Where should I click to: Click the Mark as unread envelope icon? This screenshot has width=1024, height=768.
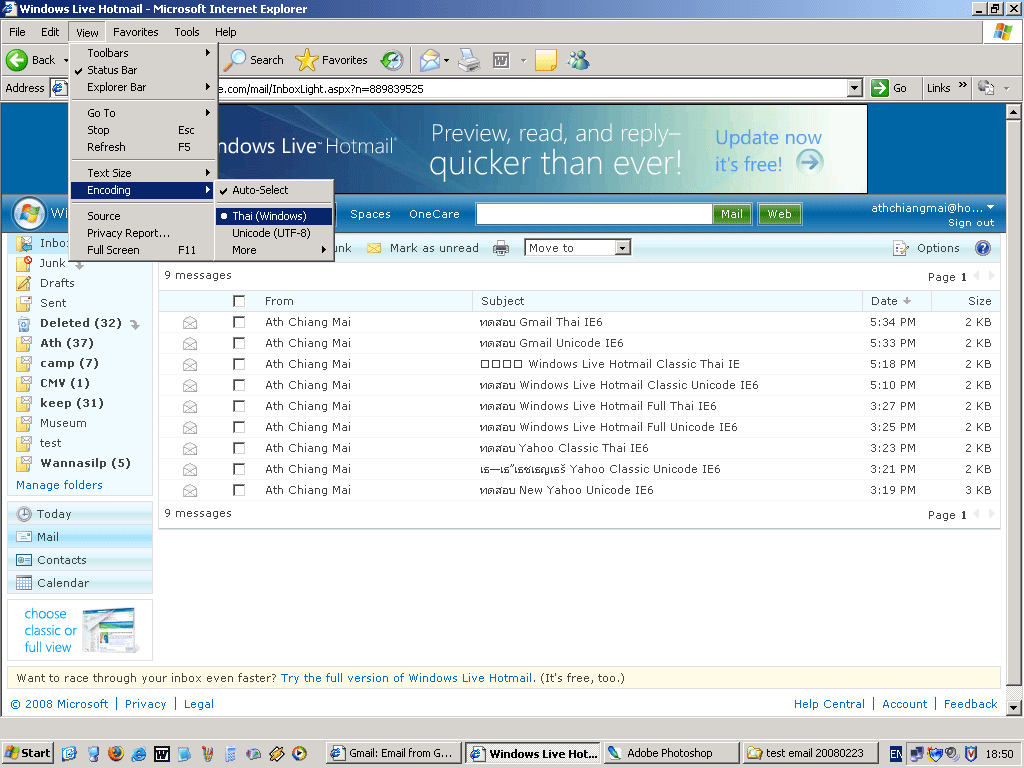click(374, 248)
